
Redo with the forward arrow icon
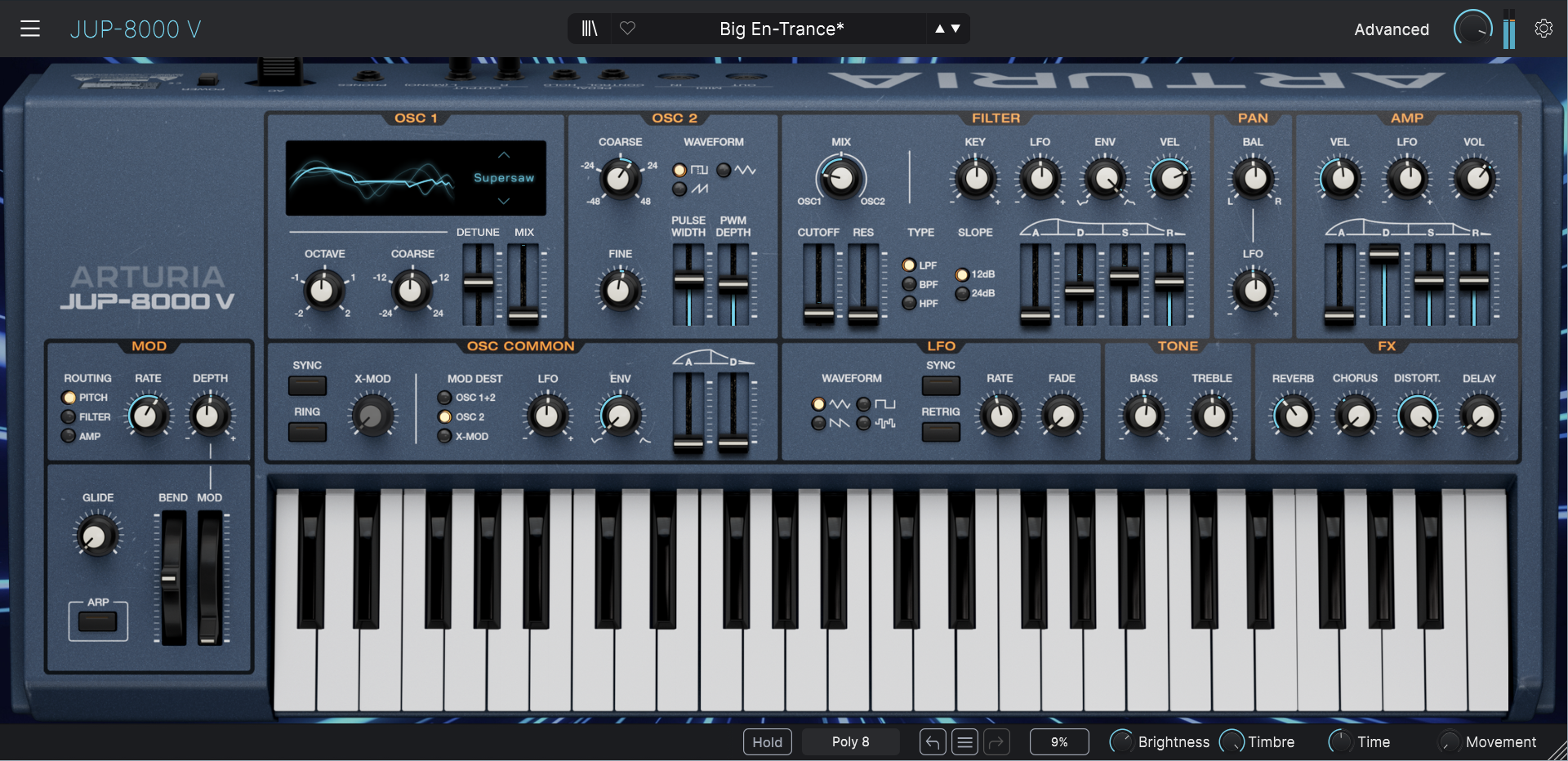coord(997,742)
